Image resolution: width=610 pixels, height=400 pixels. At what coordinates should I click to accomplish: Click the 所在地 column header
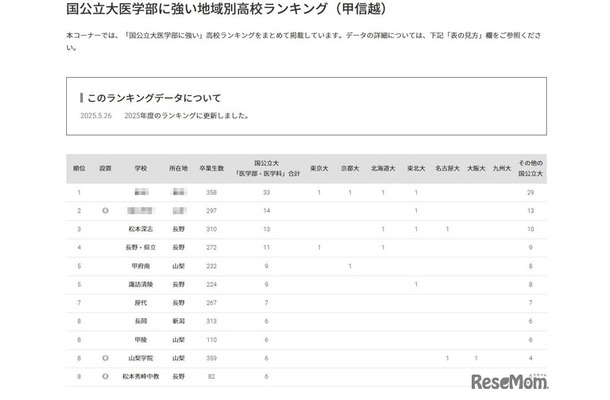pos(178,168)
